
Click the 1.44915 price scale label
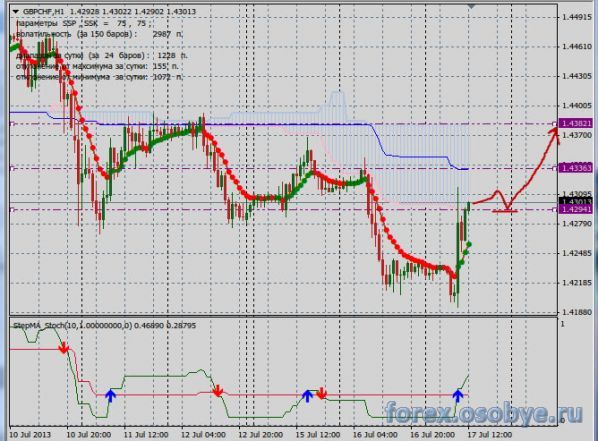[577, 17]
